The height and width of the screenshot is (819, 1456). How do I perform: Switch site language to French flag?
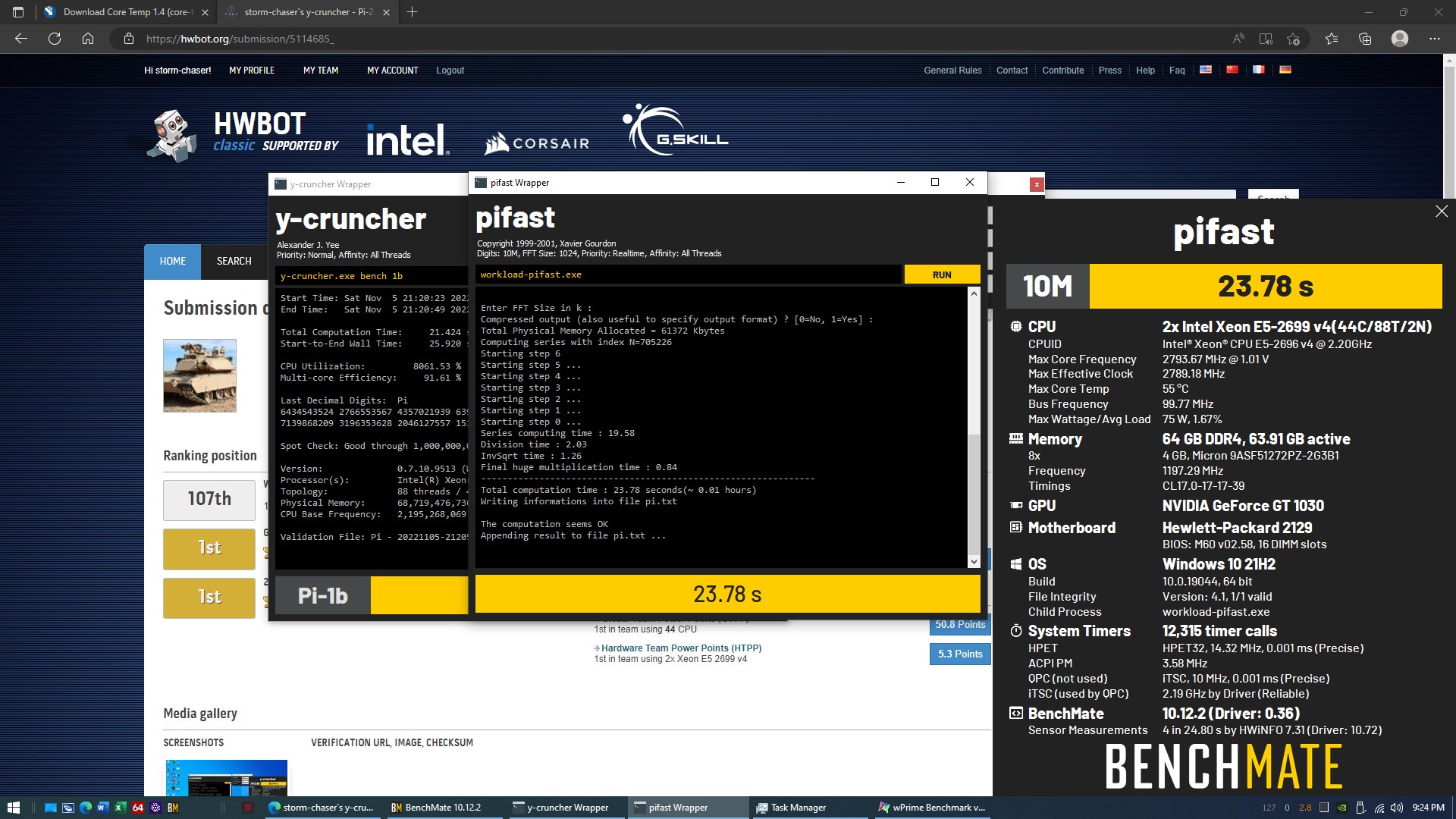(x=1259, y=70)
